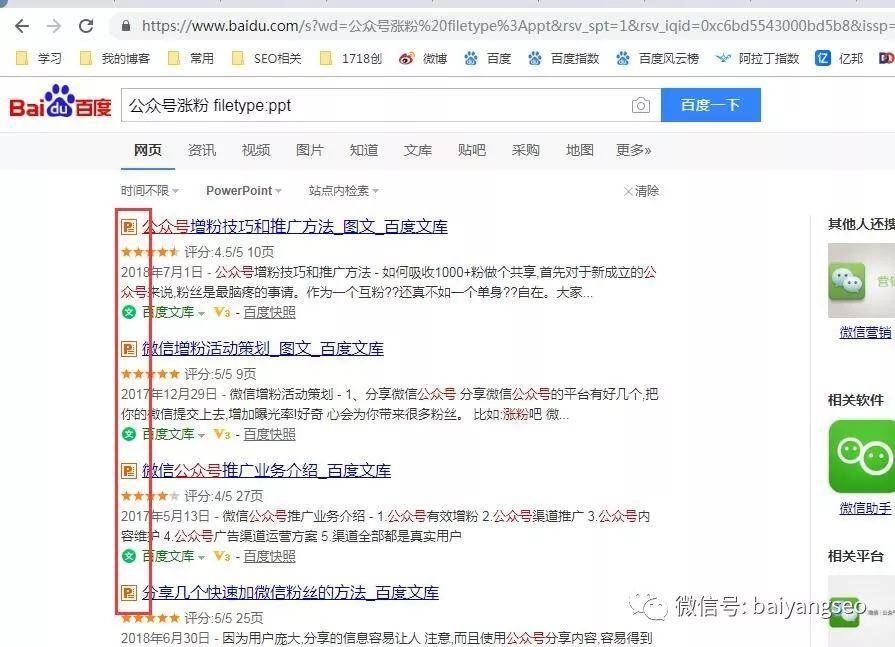Open the 微博 bookmark
The height and width of the screenshot is (647, 895).
click(x=423, y=58)
